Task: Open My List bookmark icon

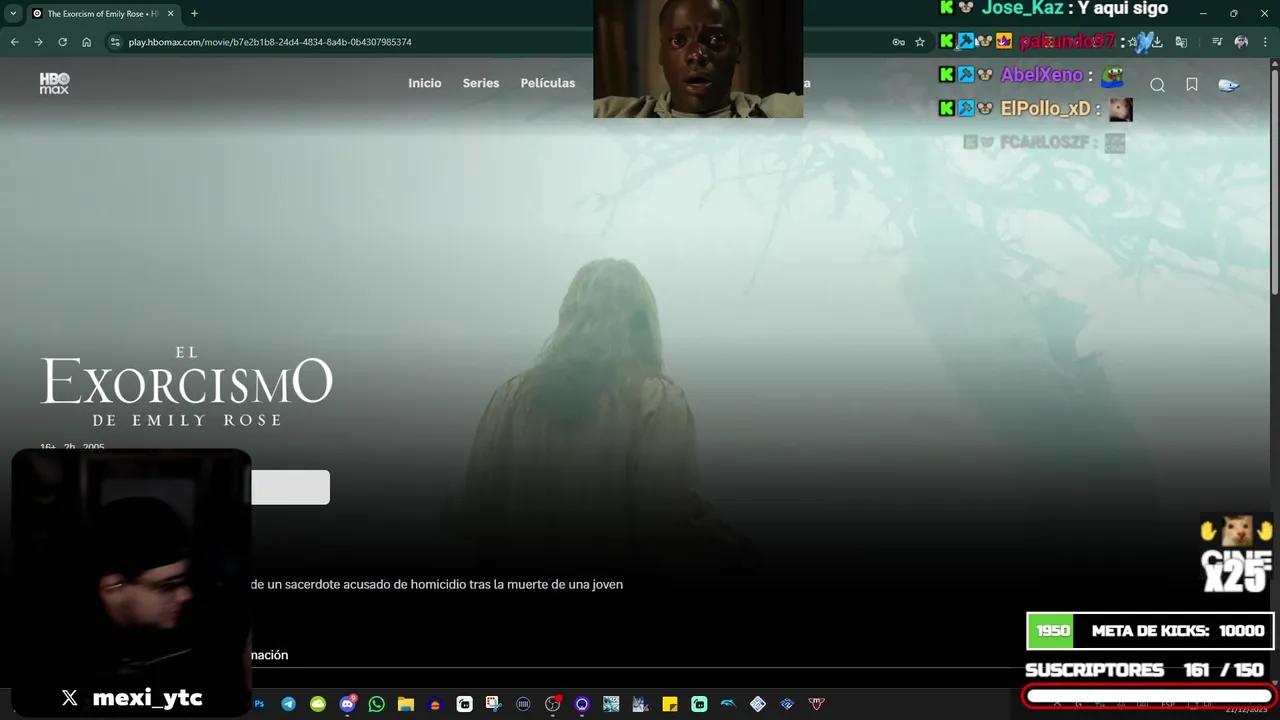Action: point(1192,85)
